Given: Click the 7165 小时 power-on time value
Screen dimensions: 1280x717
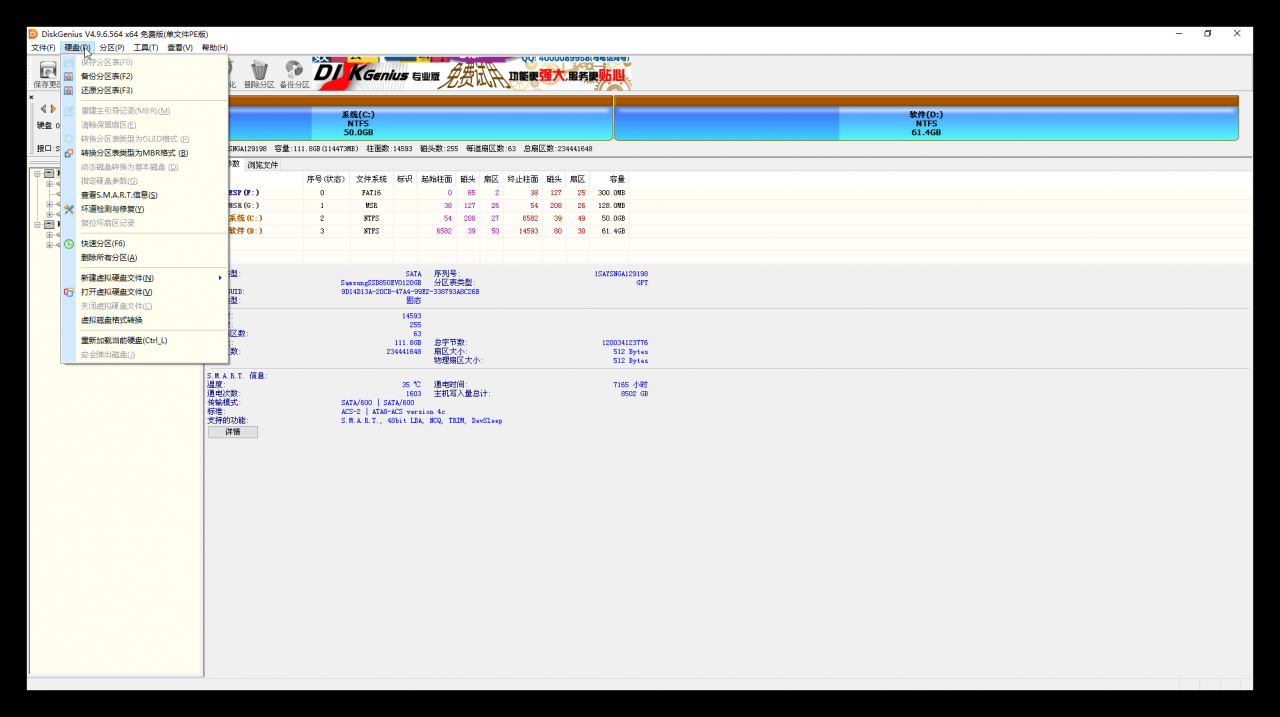Looking at the screenshot, I should [x=631, y=384].
